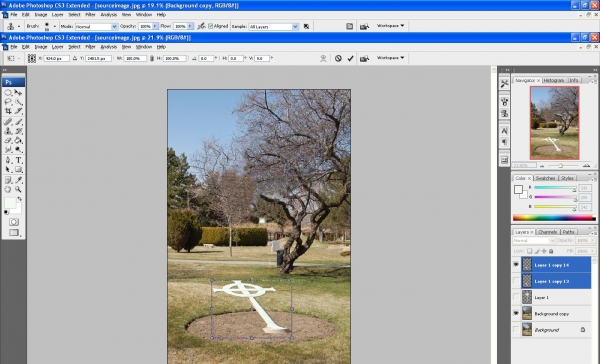
Task: Commit the transform with the checkmark
Action: [x=350, y=58]
